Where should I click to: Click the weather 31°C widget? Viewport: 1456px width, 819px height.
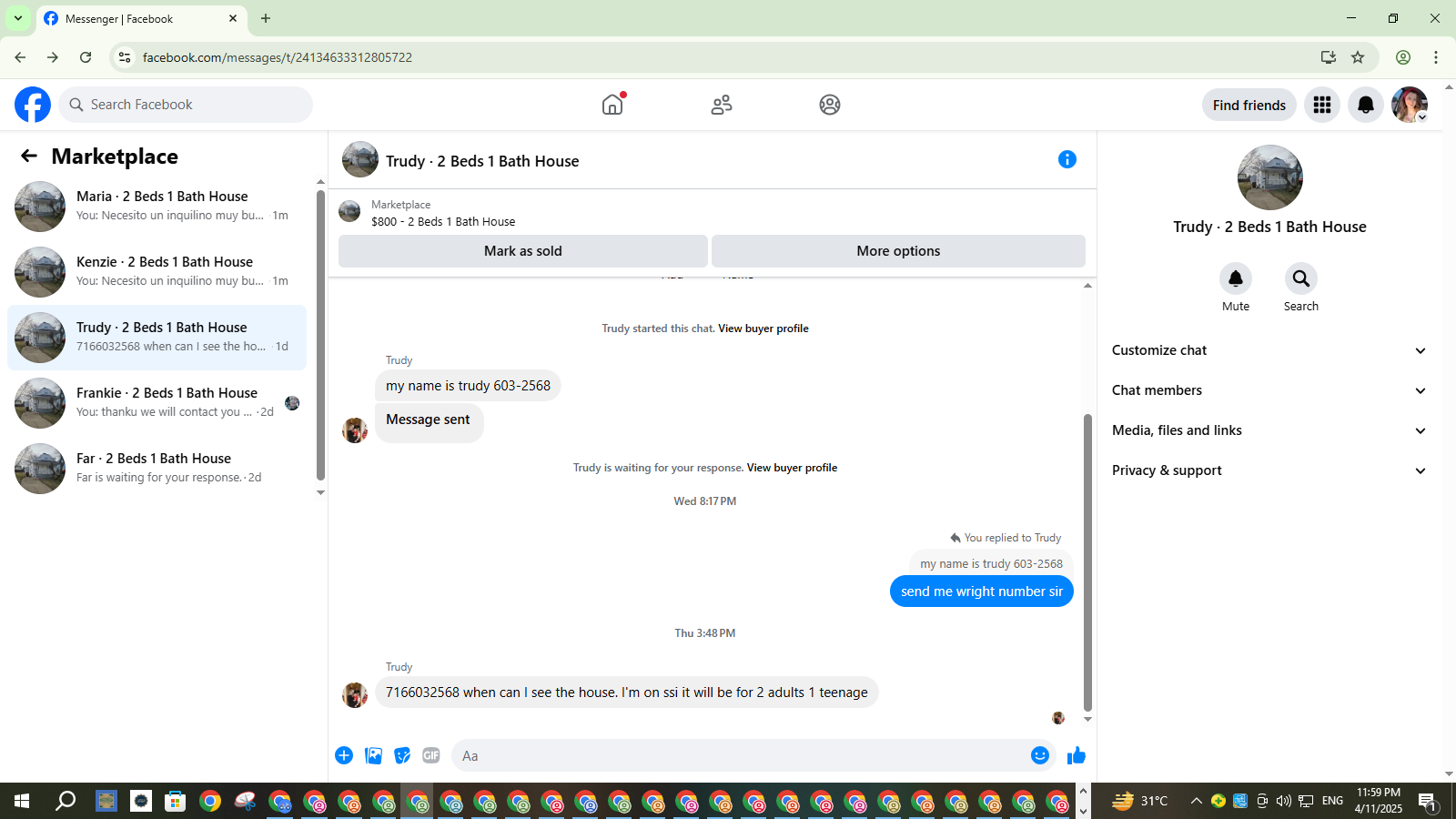point(1139,801)
